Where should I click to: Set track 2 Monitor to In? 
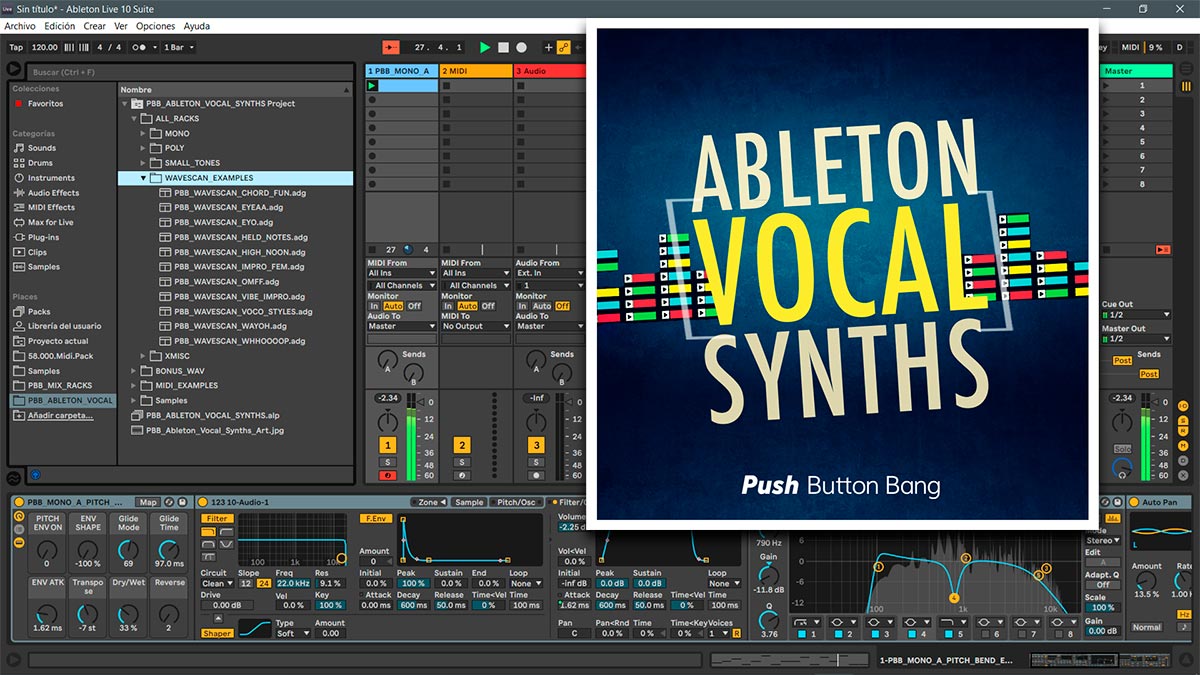tap(449, 306)
